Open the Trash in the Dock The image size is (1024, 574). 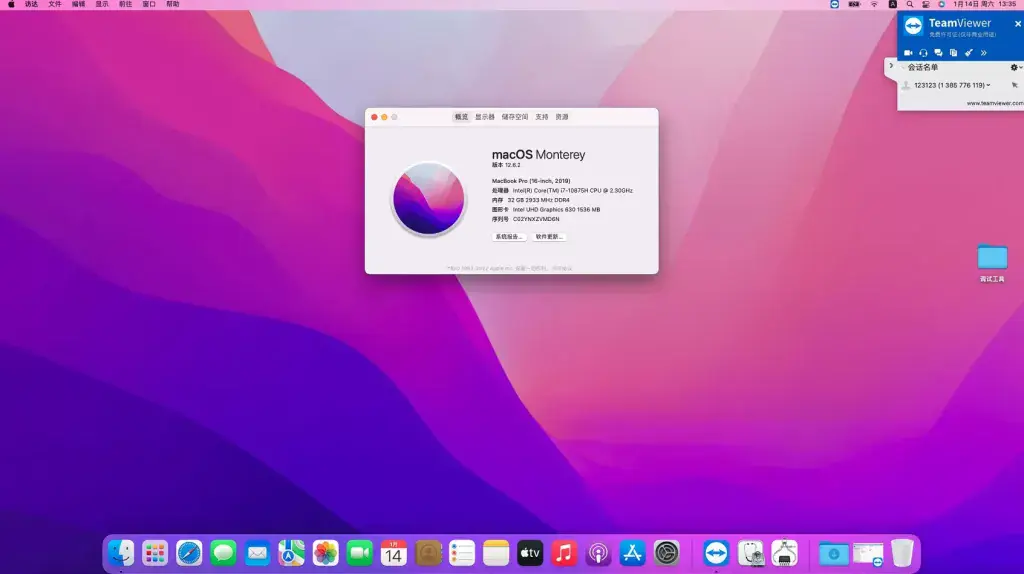[x=902, y=553]
